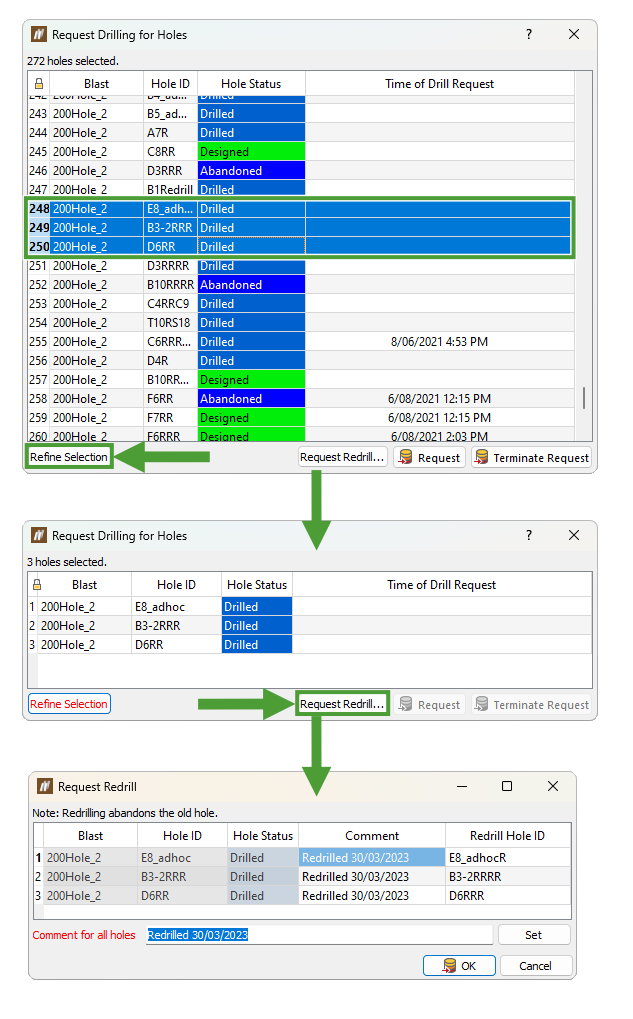
Task: Maximize the Request Redrill window
Action: tap(507, 786)
